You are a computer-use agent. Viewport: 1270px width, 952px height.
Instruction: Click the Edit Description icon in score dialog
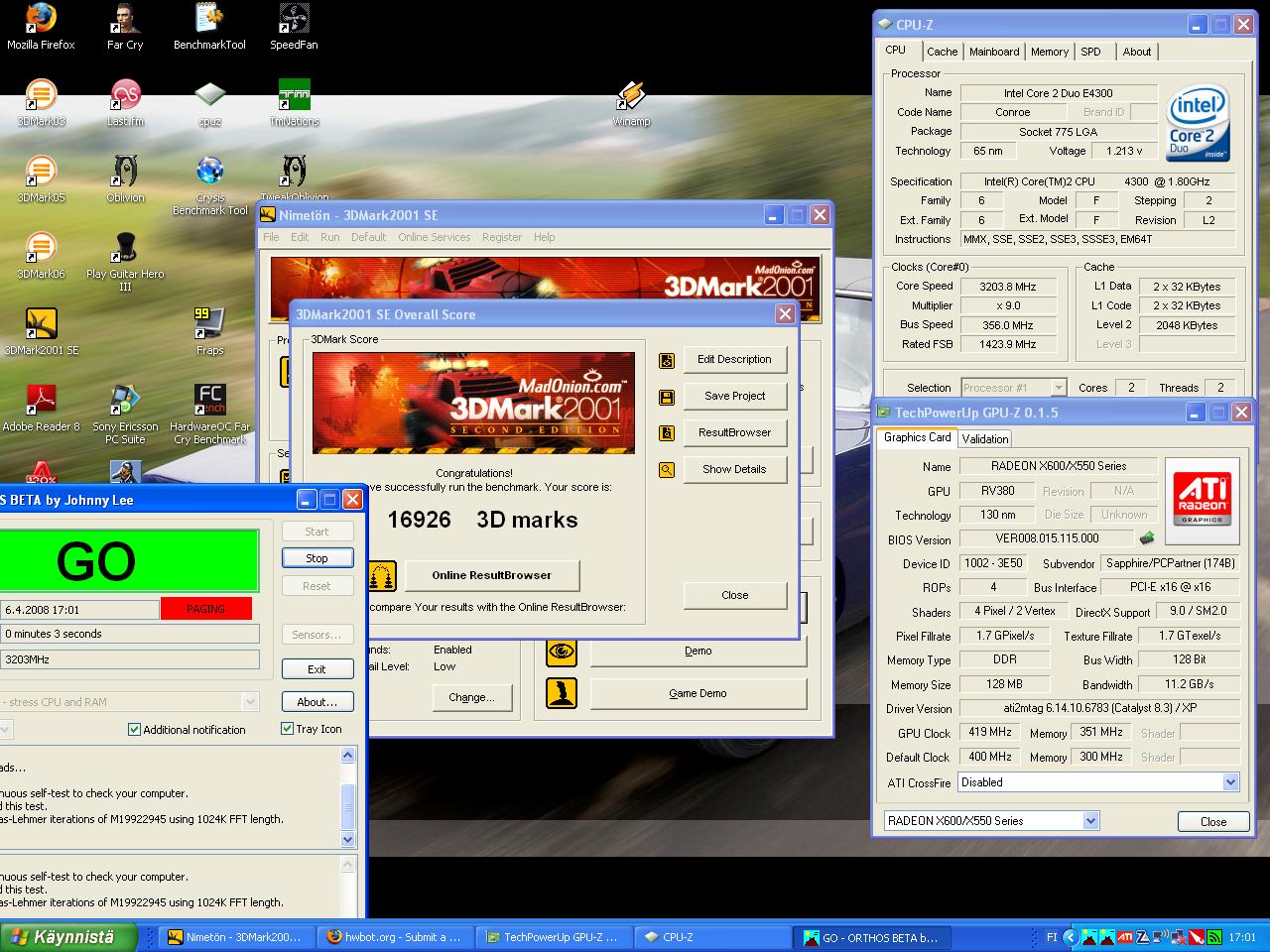click(x=667, y=361)
